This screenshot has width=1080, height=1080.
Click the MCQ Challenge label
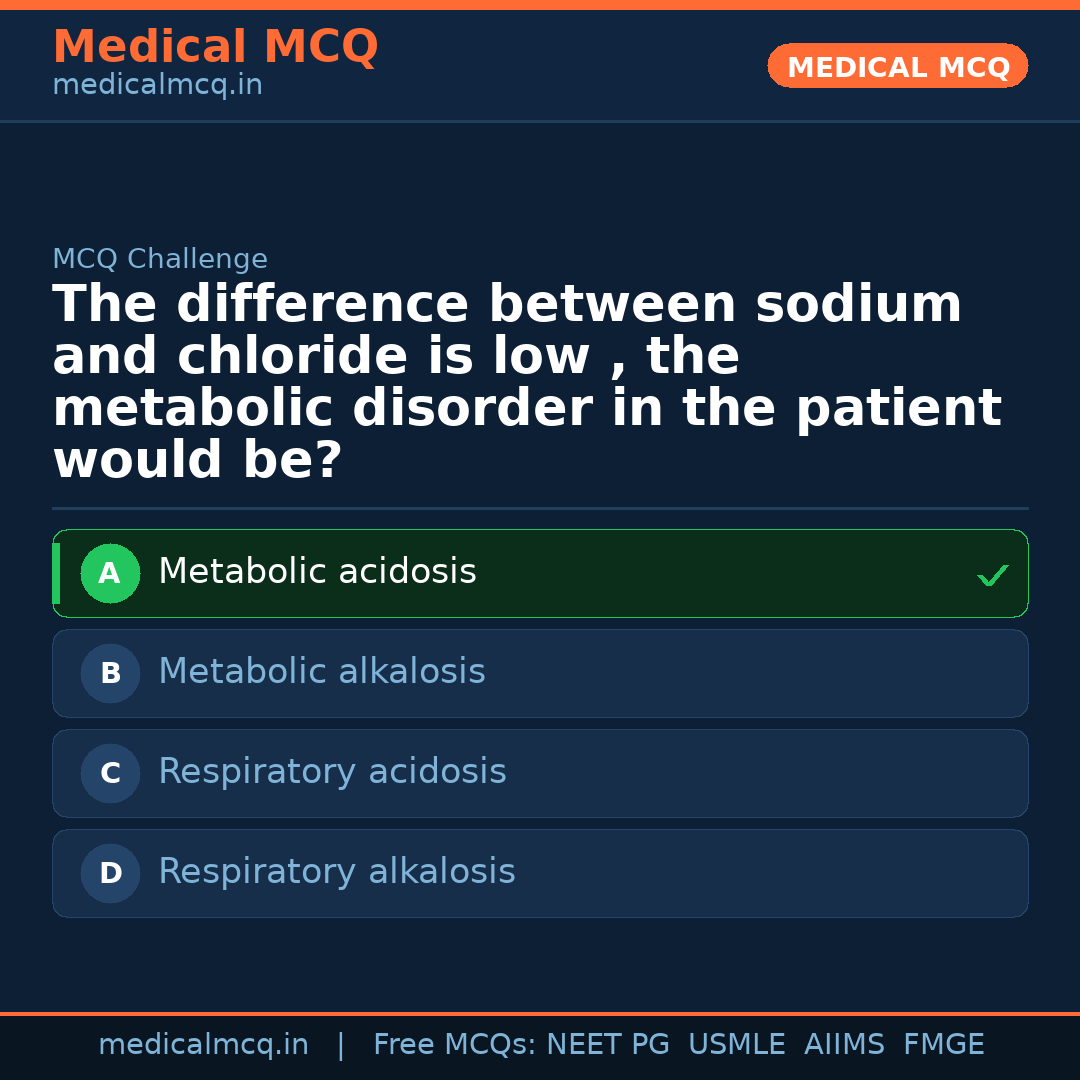coord(160,260)
